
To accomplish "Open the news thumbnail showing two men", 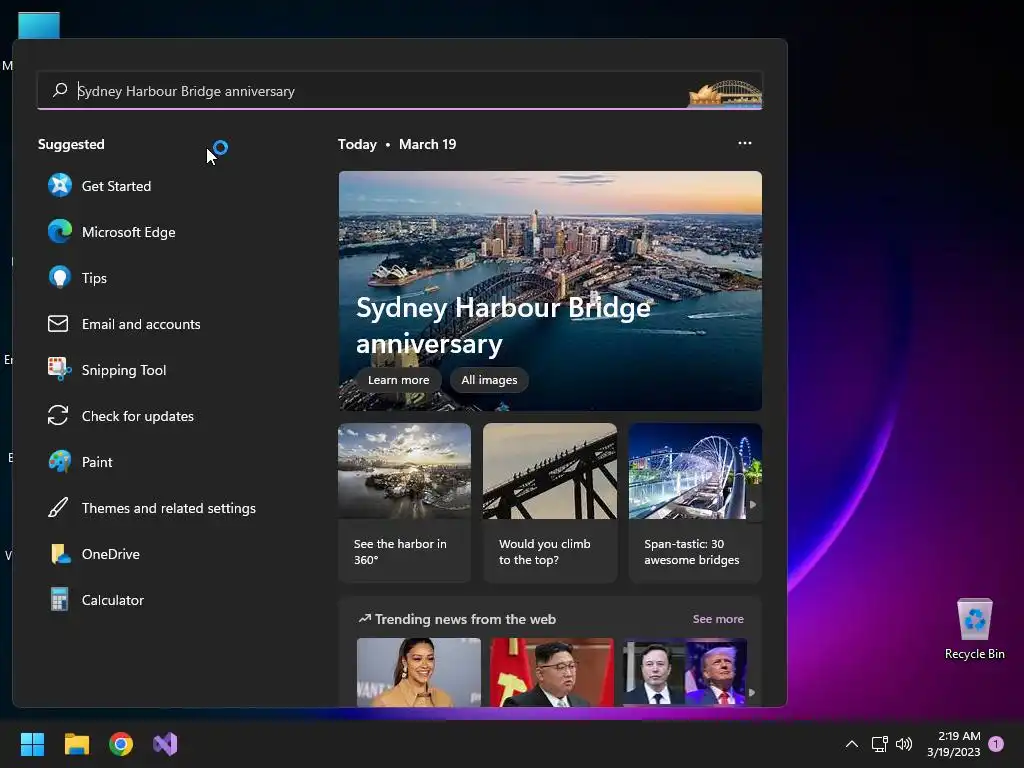I will [684, 672].
